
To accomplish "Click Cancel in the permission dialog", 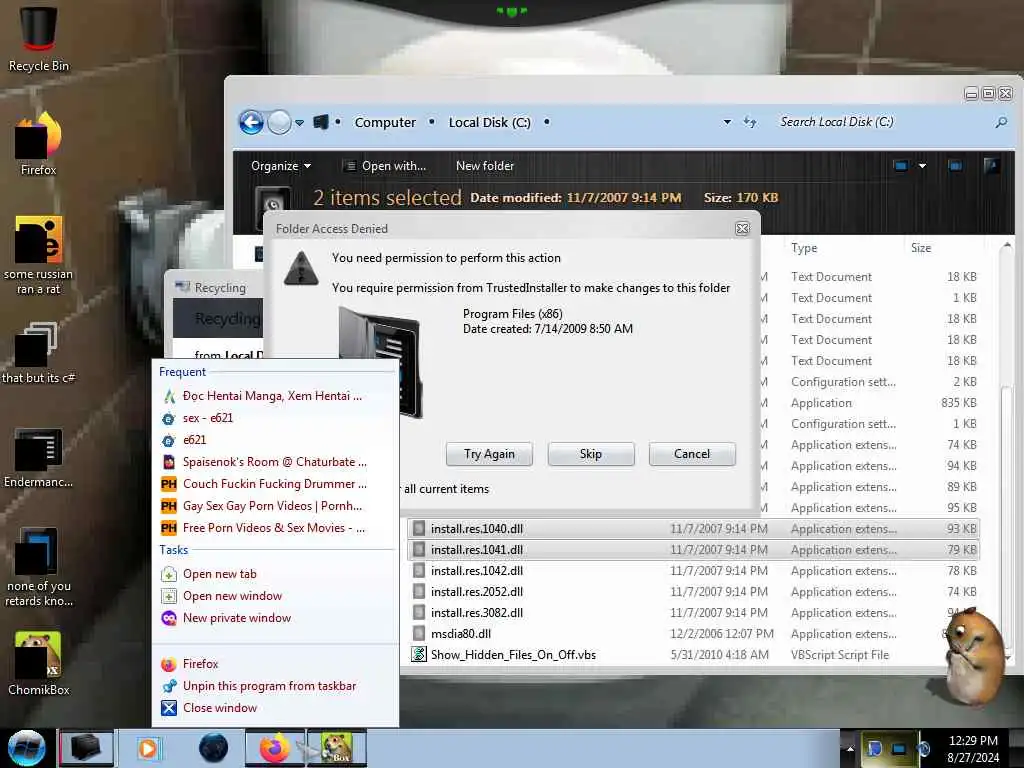I will [x=692, y=454].
